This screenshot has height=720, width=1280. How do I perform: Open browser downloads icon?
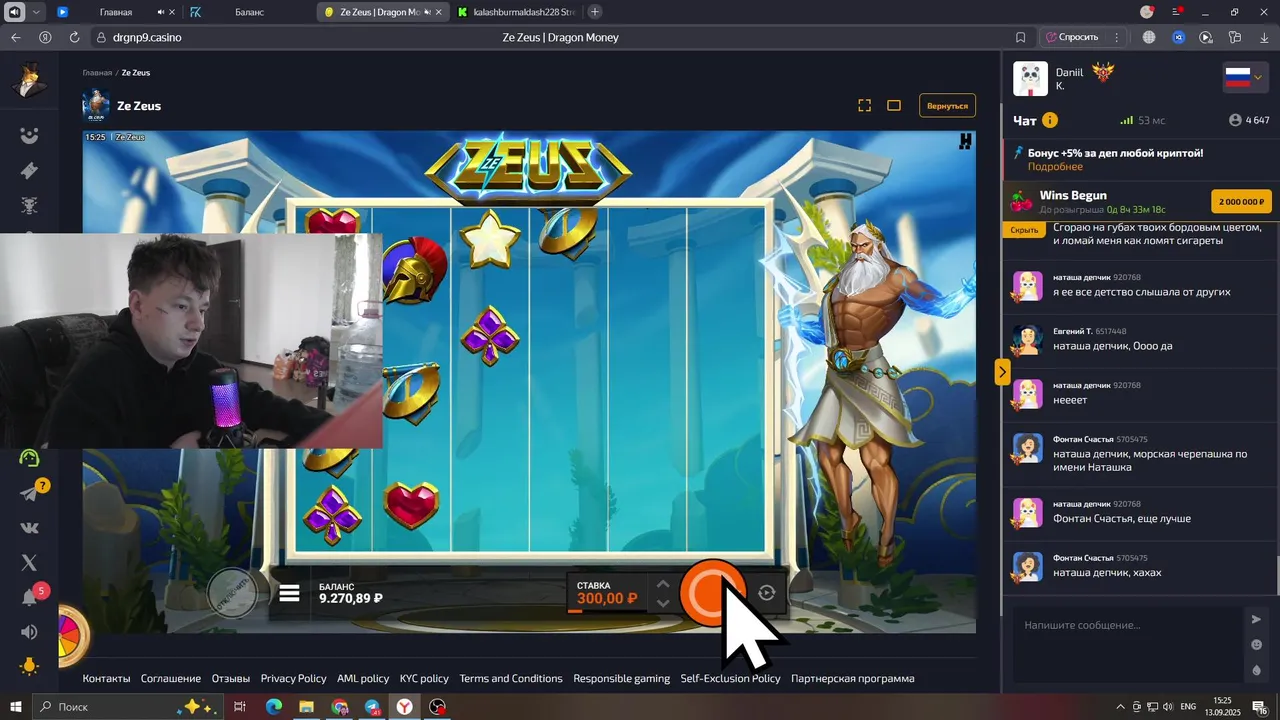1264,37
